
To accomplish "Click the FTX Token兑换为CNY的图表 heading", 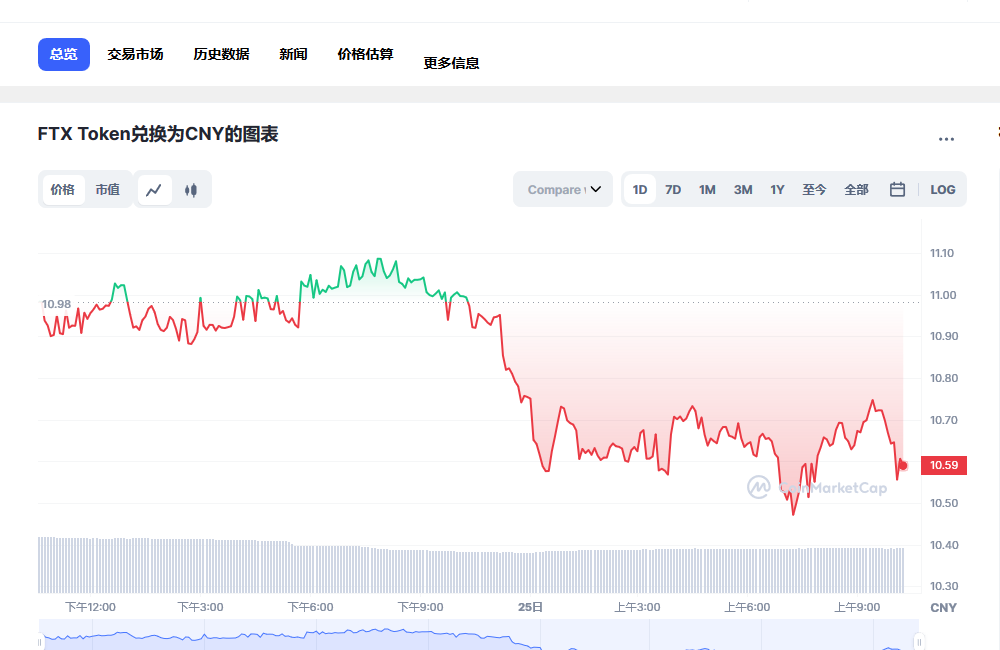I will (158, 135).
